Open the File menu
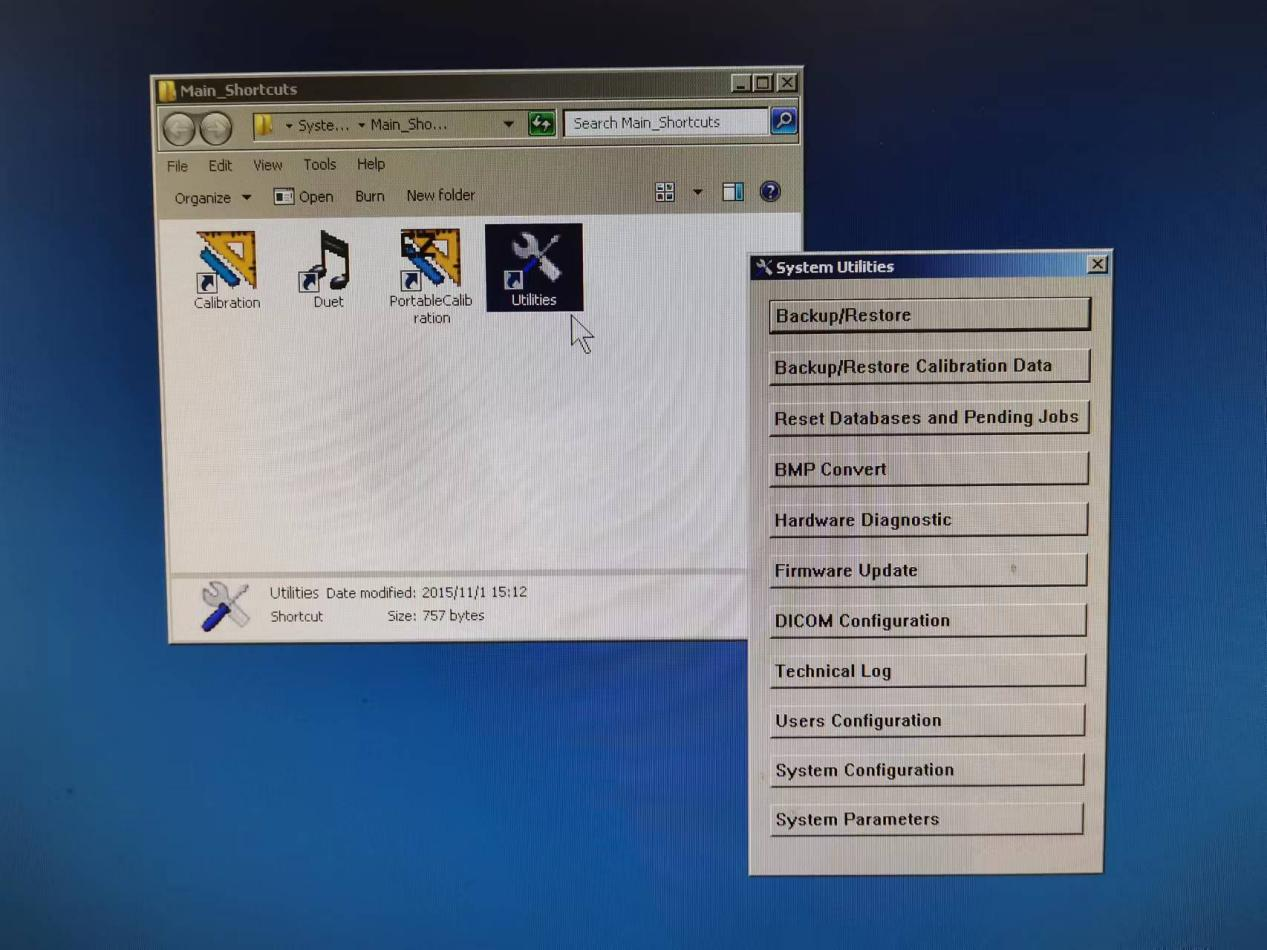The height and width of the screenshot is (950, 1267). pos(177,166)
